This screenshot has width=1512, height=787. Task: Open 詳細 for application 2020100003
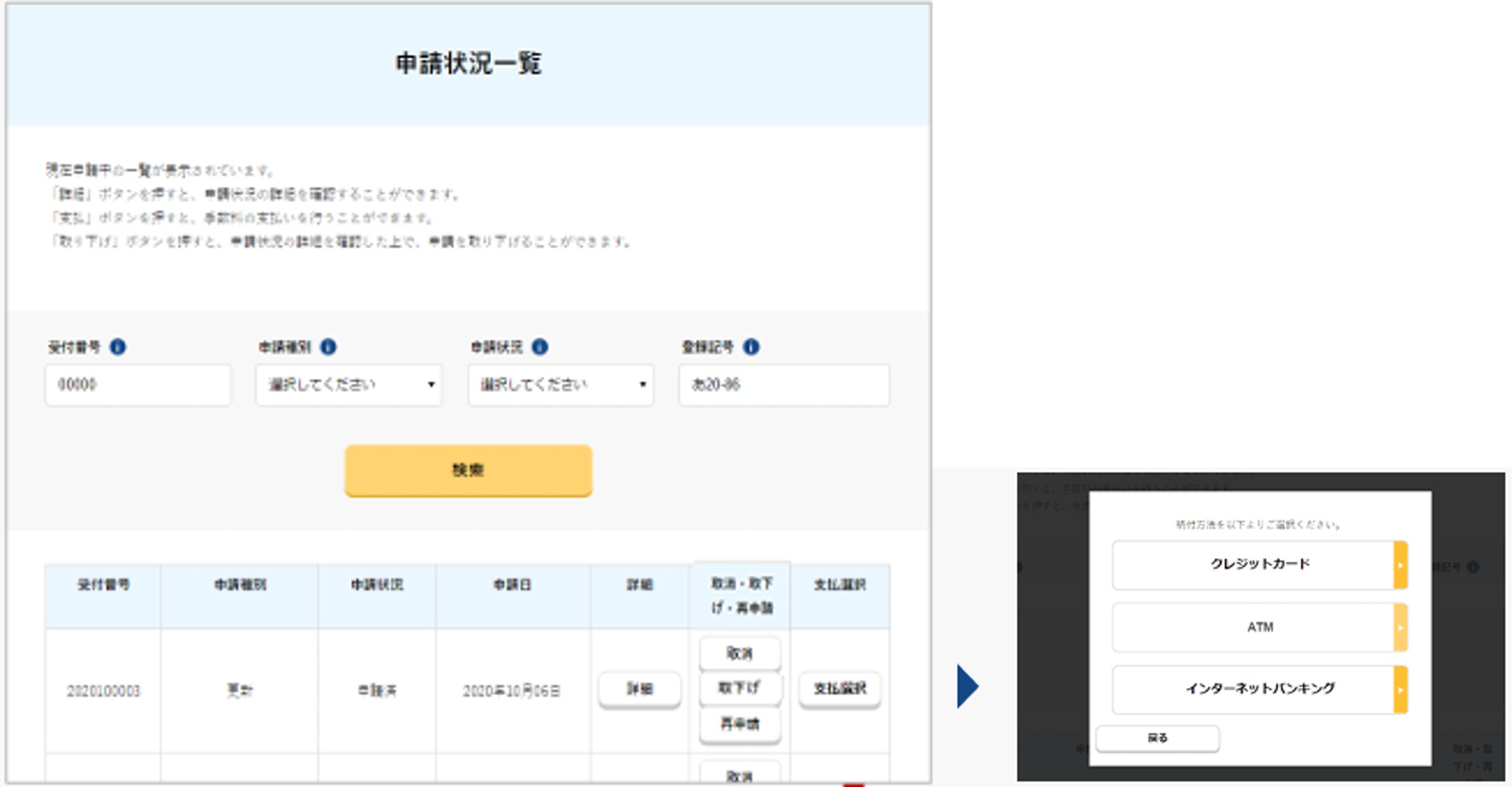pyautogui.click(x=639, y=689)
